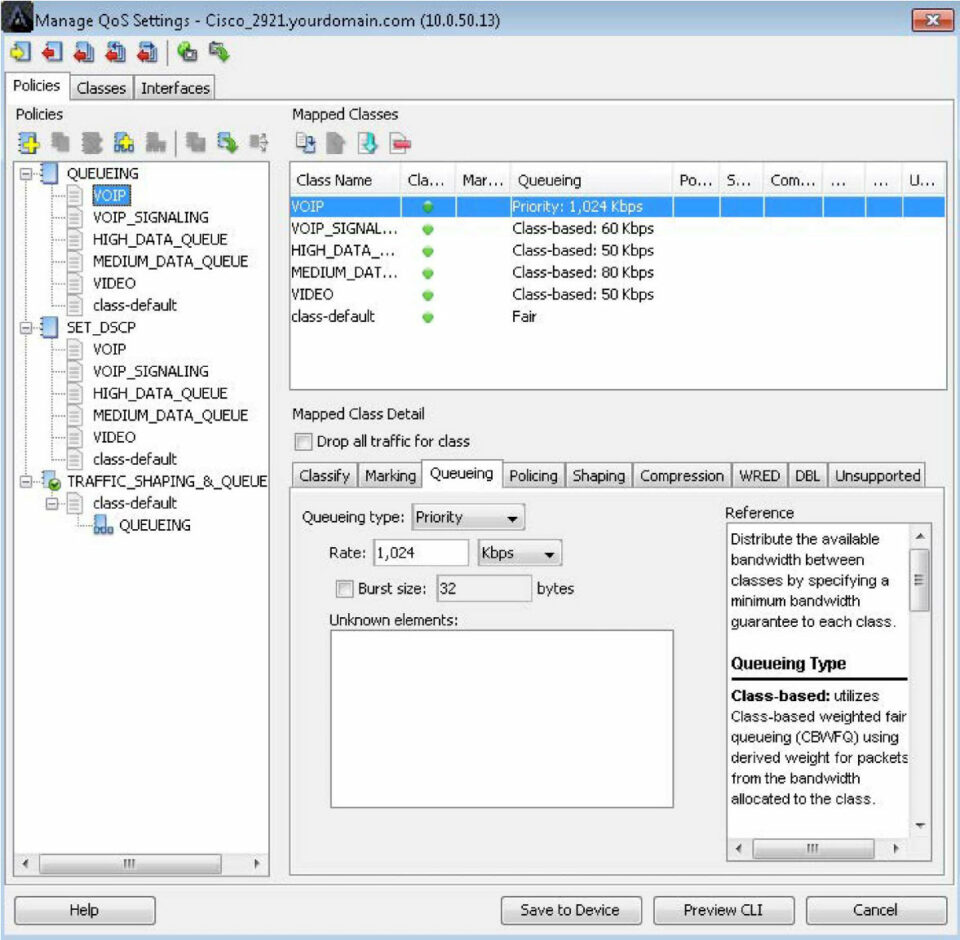The width and height of the screenshot is (960, 940).
Task: Click the remove class icon with red minus
Action: point(400,142)
